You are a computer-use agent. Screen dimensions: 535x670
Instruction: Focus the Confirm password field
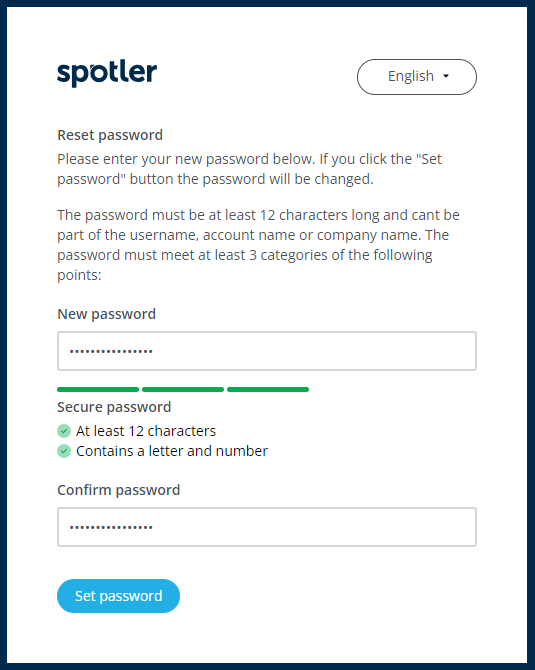[x=267, y=527]
